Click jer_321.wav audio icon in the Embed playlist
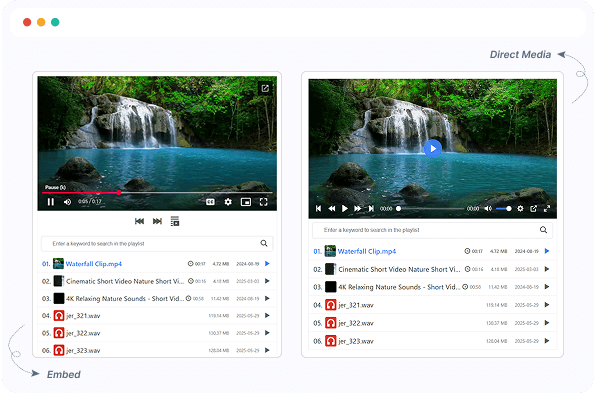This screenshot has width=597, height=393. click(x=59, y=316)
